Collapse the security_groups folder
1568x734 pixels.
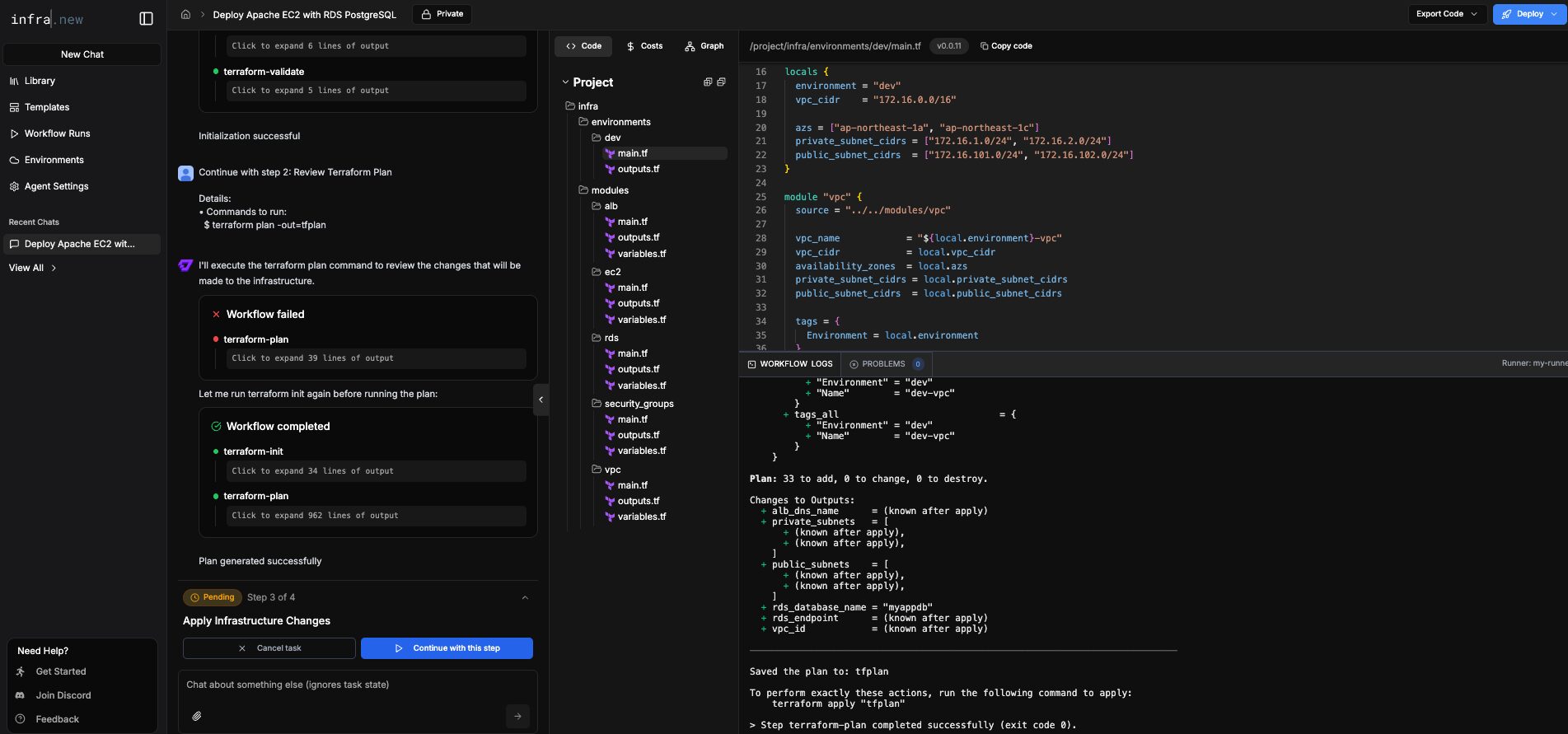click(633, 404)
